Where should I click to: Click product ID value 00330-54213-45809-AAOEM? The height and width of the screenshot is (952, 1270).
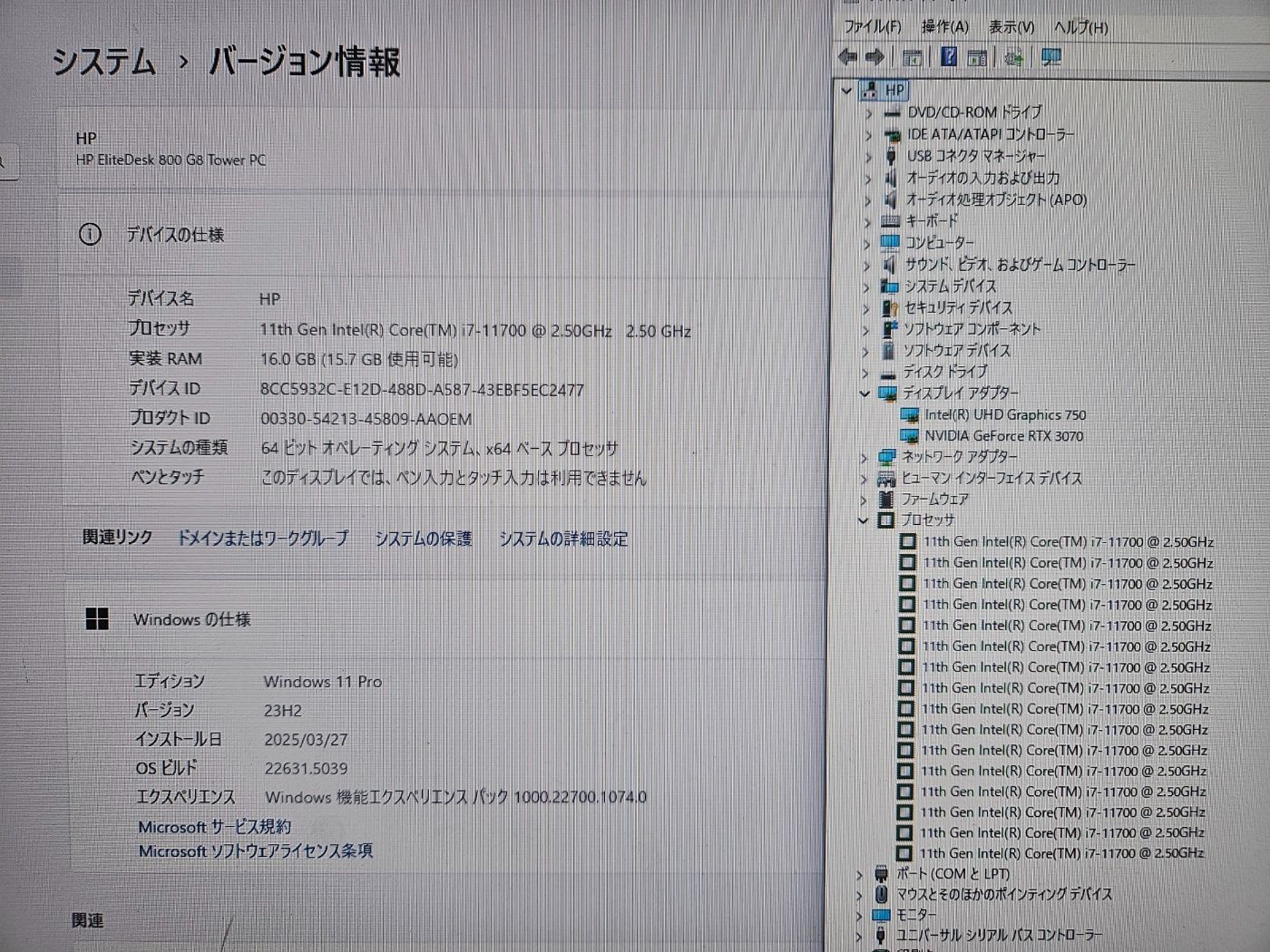pos(366,419)
